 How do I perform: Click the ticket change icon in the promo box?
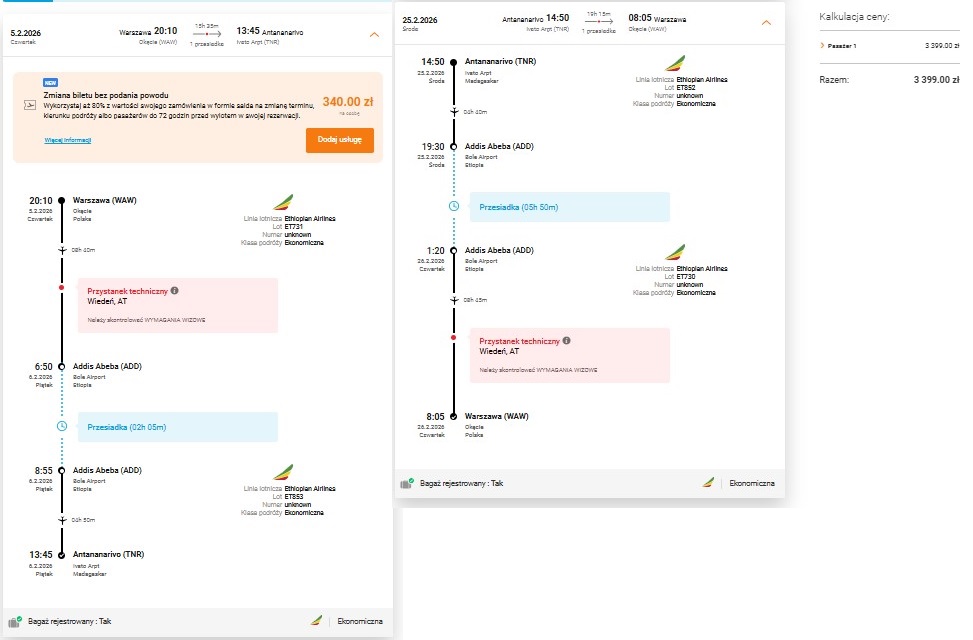pos(30,106)
